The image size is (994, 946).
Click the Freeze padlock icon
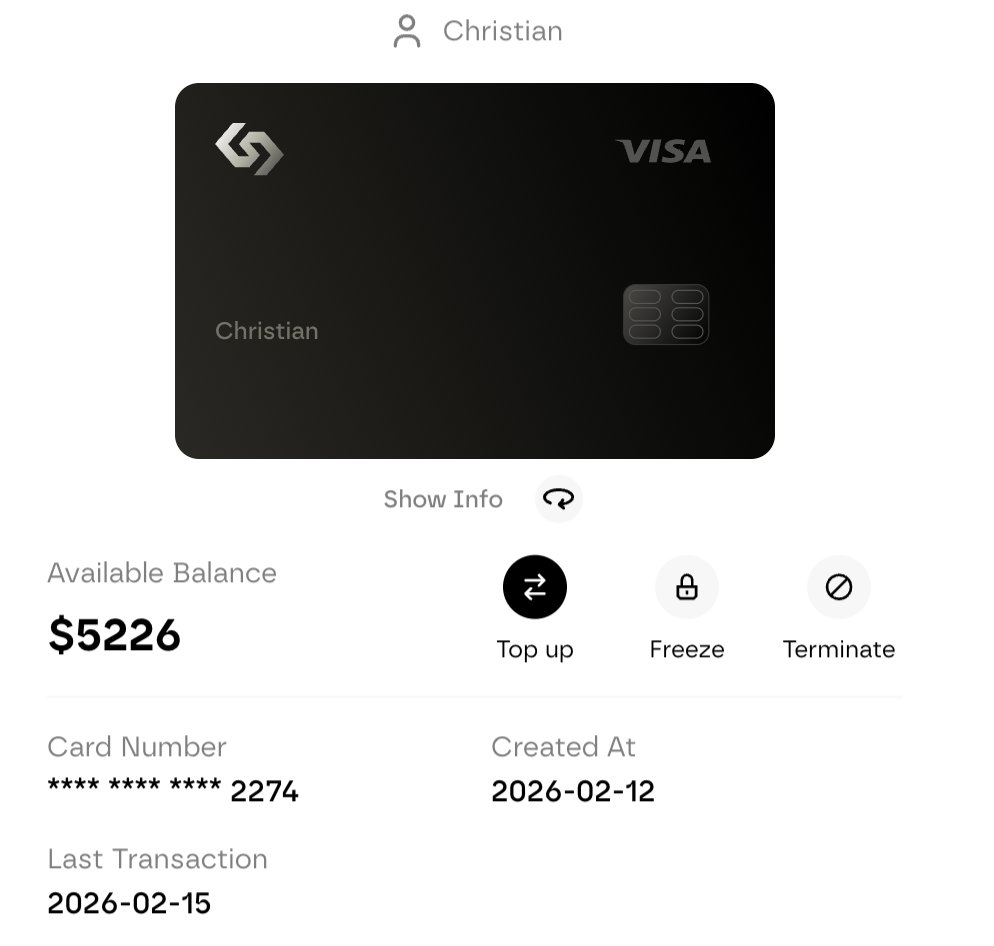[686, 587]
